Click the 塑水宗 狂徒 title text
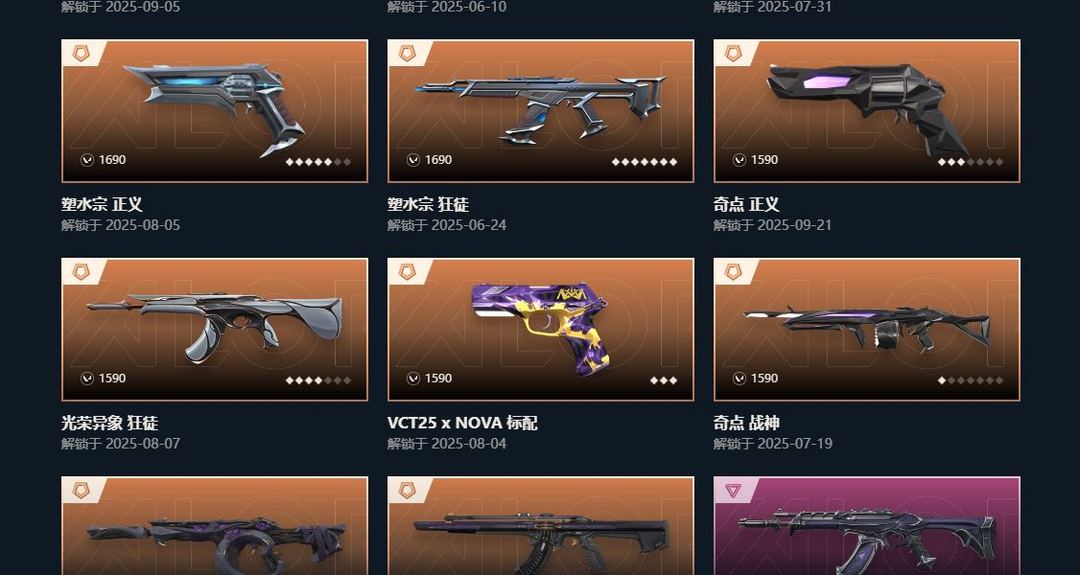The width and height of the screenshot is (1080, 575). click(x=428, y=205)
